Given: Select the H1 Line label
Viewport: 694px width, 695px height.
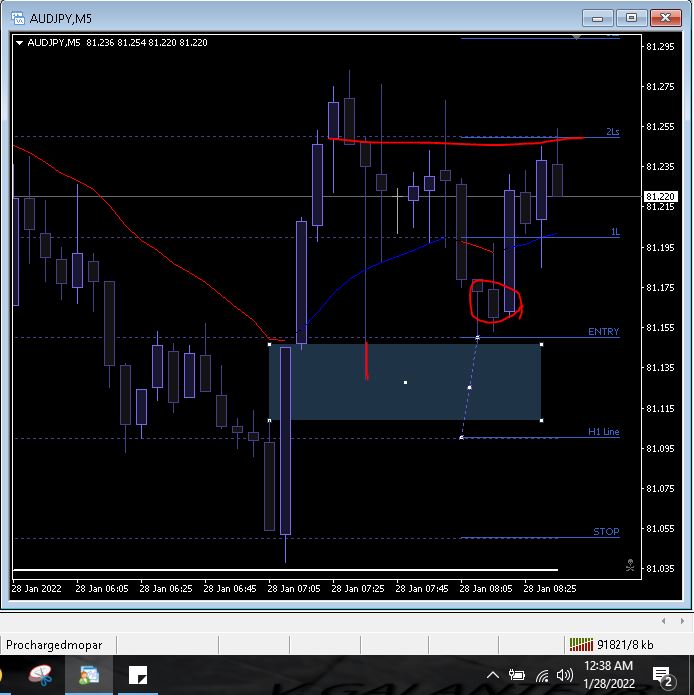Looking at the screenshot, I should [x=603, y=431].
